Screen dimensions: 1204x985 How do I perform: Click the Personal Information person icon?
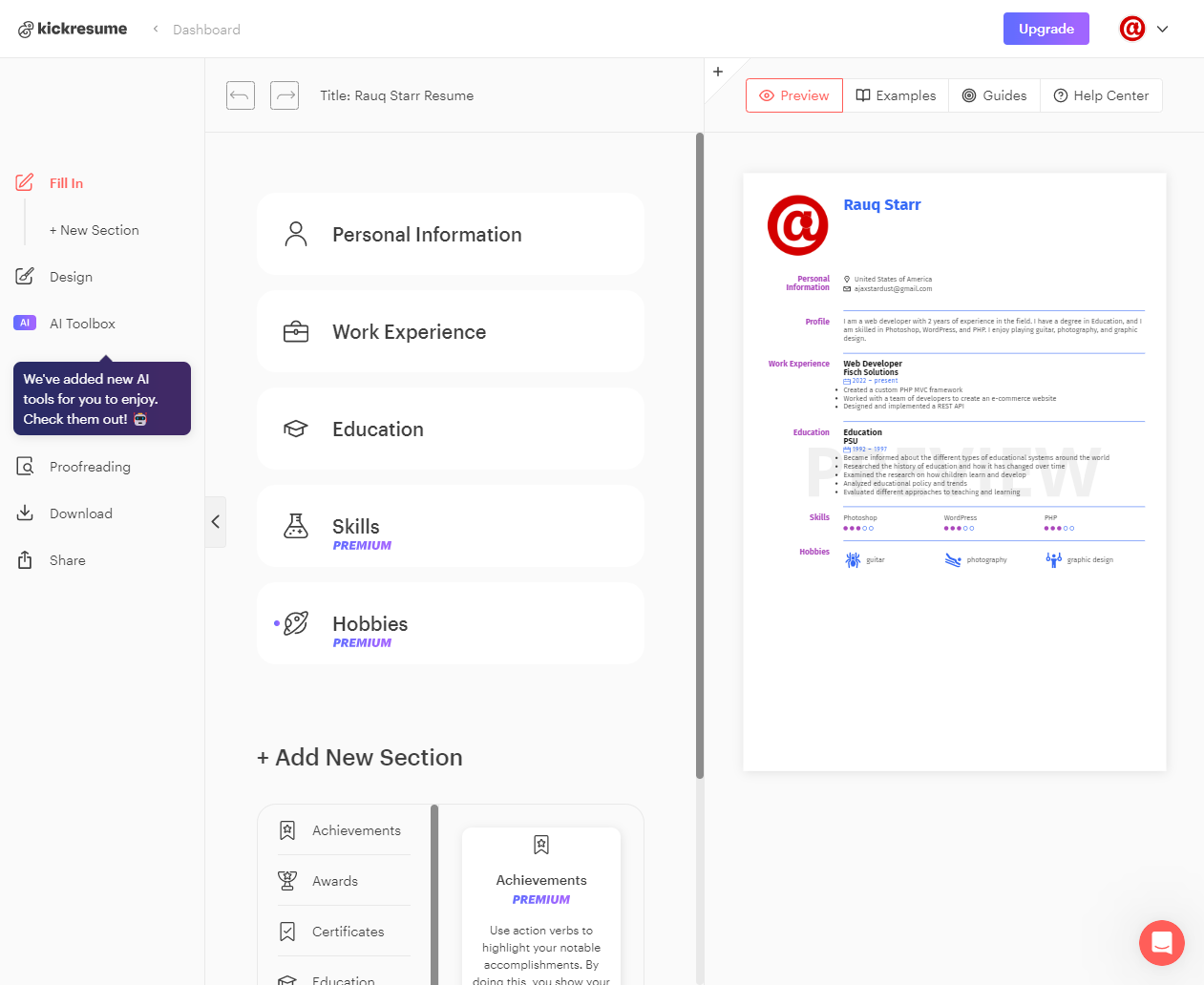(296, 234)
